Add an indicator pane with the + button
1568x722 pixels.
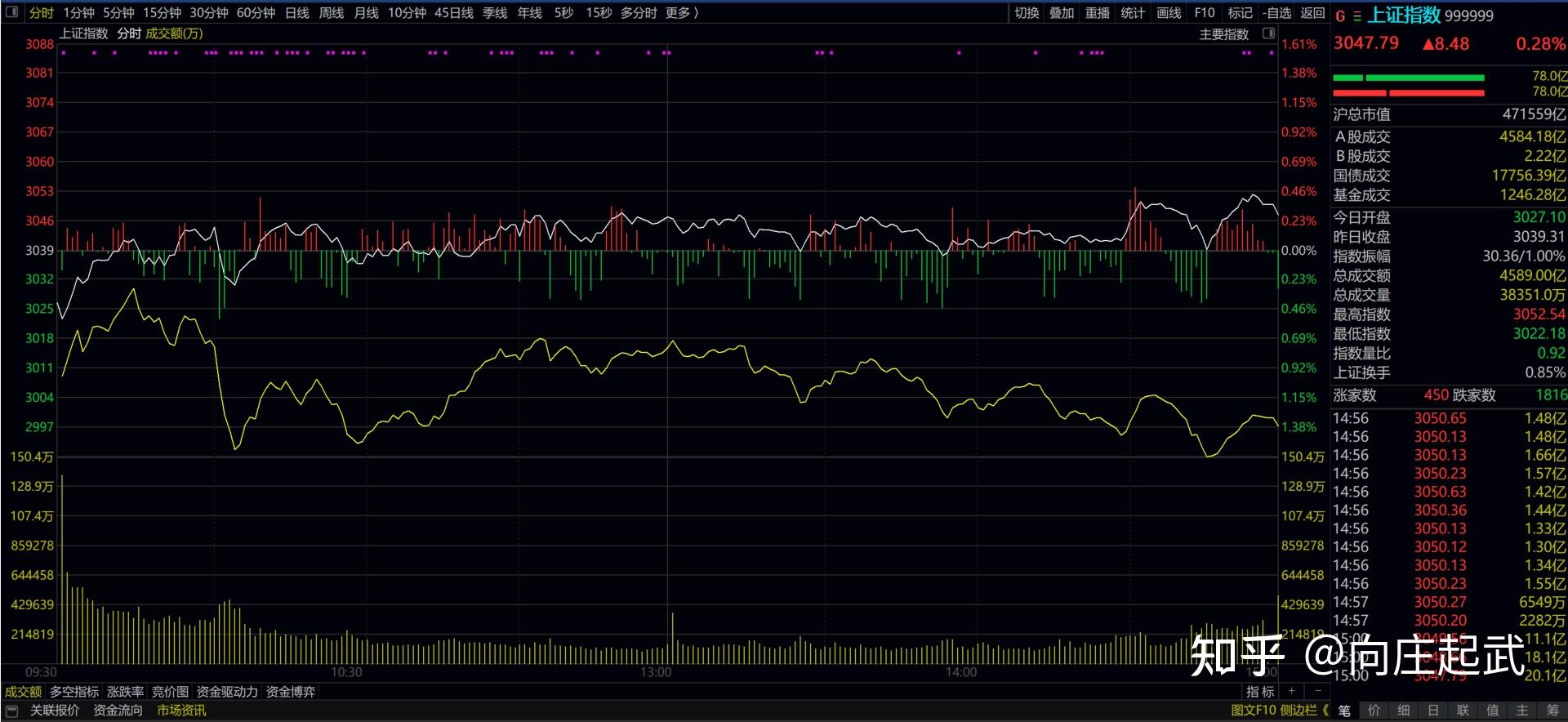[1291, 691]
